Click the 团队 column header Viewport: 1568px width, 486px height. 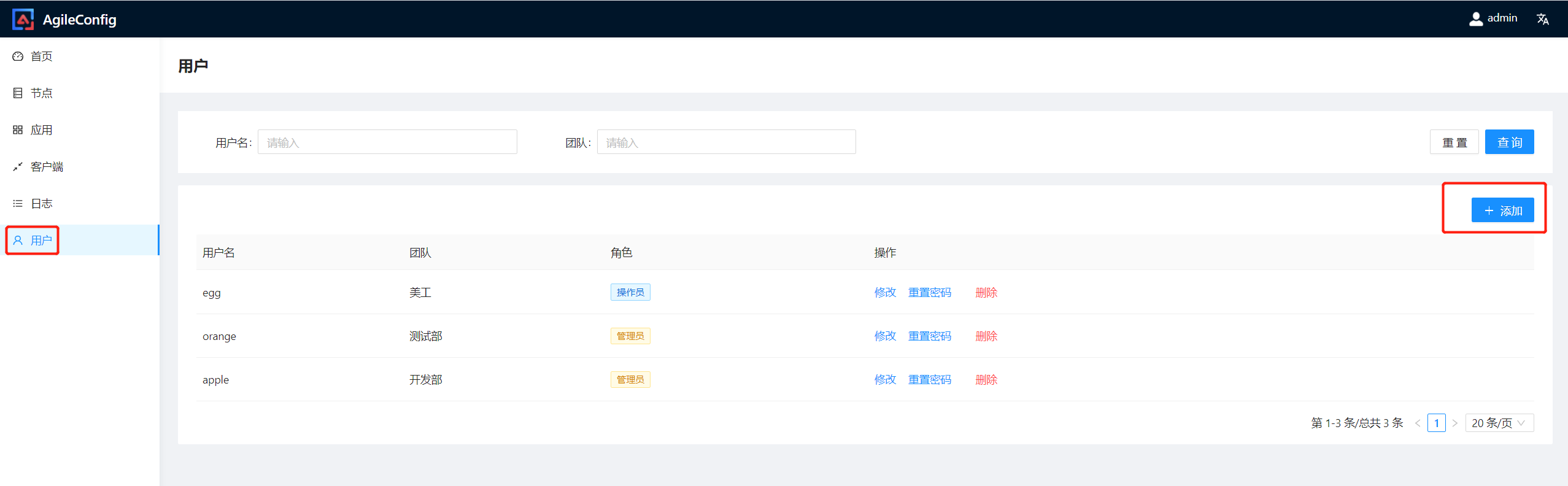(x=420, y=252)
